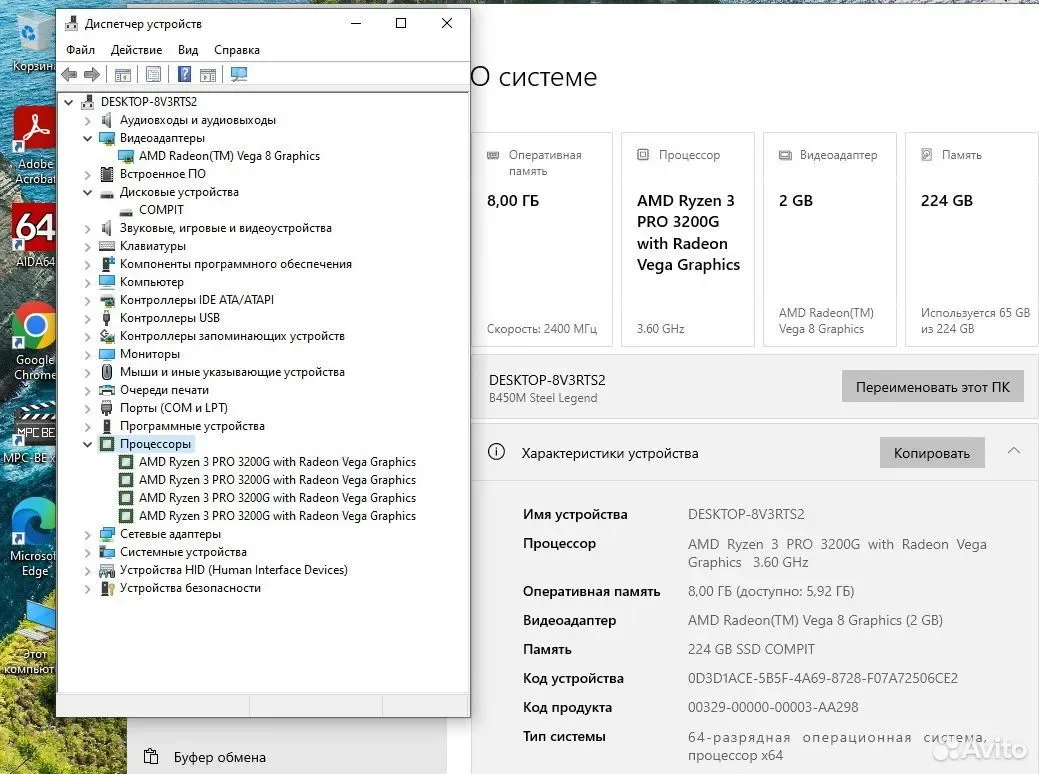This screenshot has height=774, width=1039.
Task: Click the Программные устройства icon
Action: pos(107,426)
